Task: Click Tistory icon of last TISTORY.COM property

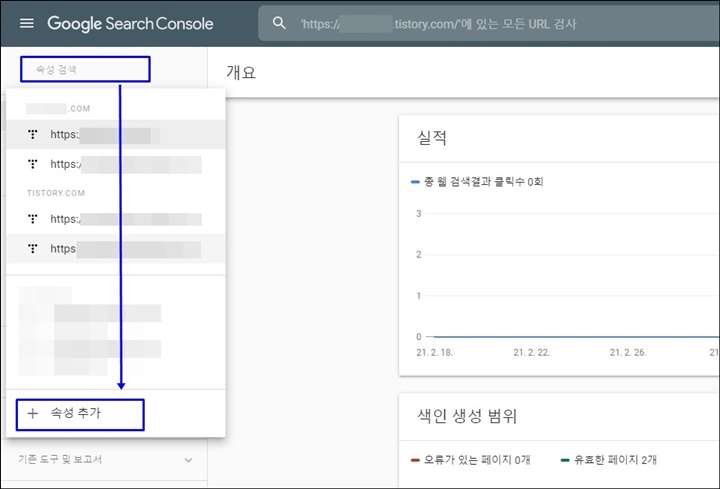Action: point(33,249)
